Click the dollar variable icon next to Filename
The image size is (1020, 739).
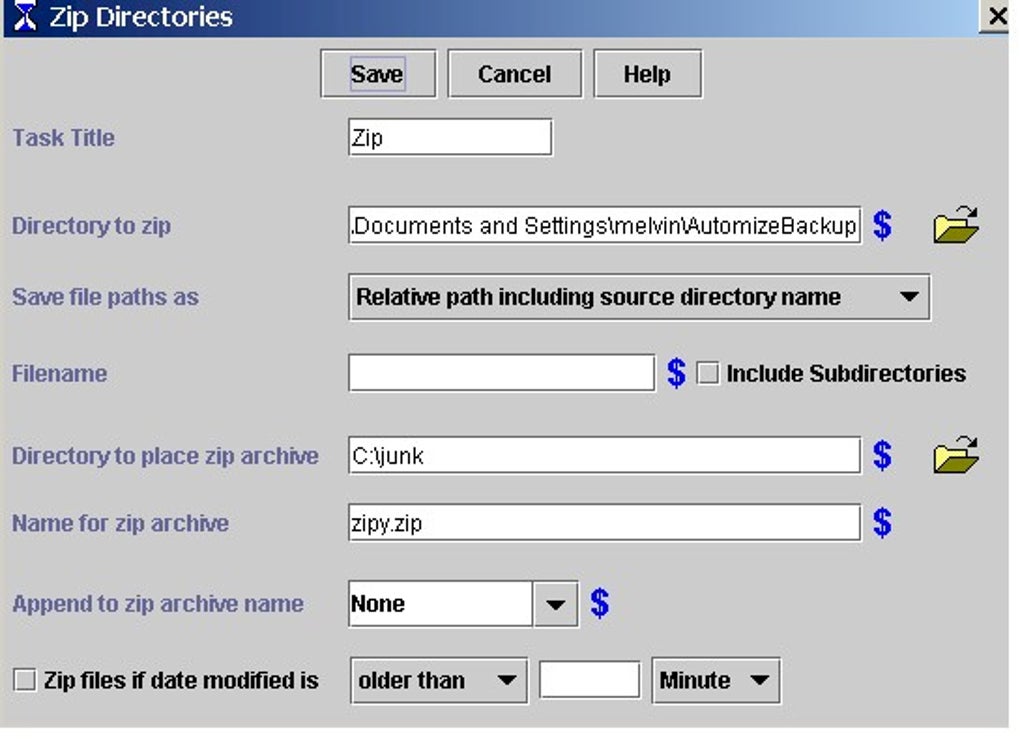(x=676, y=373)
